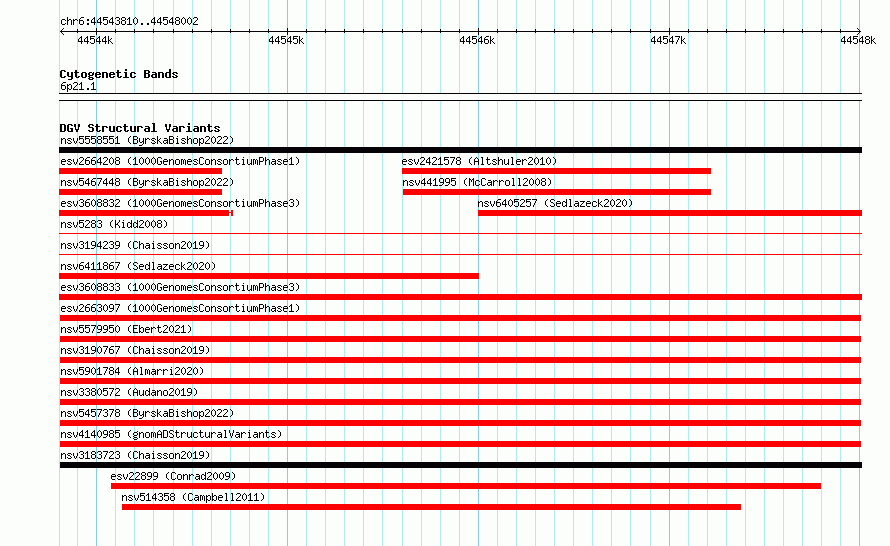Viewport: 890px width, 546px height.
Task: Click the red bar of esv2421578
Action: coord(556,171)
